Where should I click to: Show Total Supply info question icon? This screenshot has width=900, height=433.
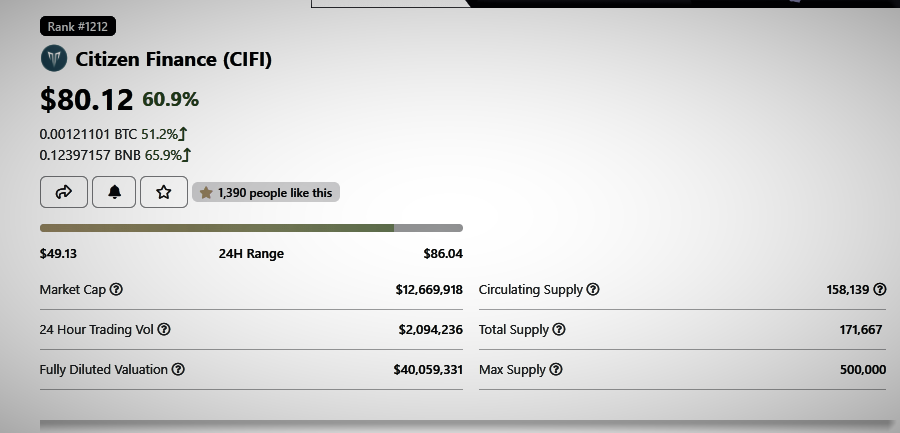[x=558, y=330]
